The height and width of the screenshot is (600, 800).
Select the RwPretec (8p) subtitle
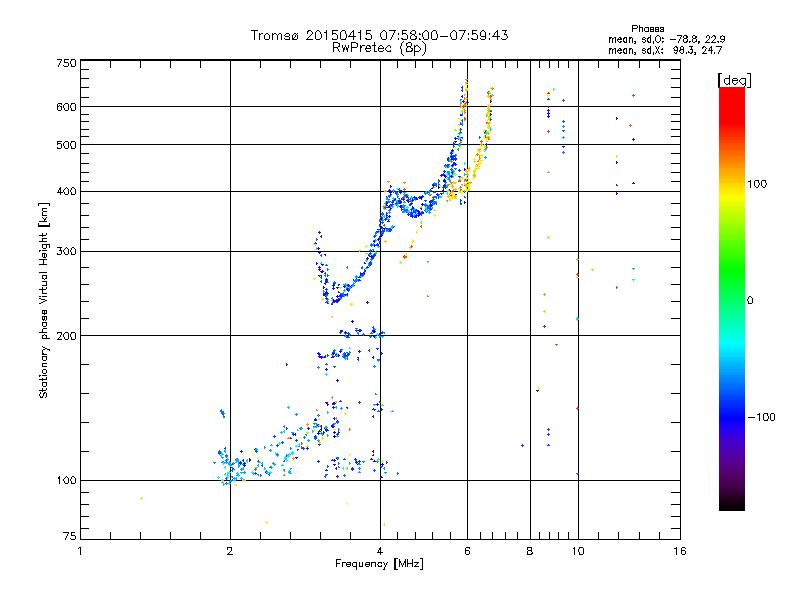coord(379,47)
